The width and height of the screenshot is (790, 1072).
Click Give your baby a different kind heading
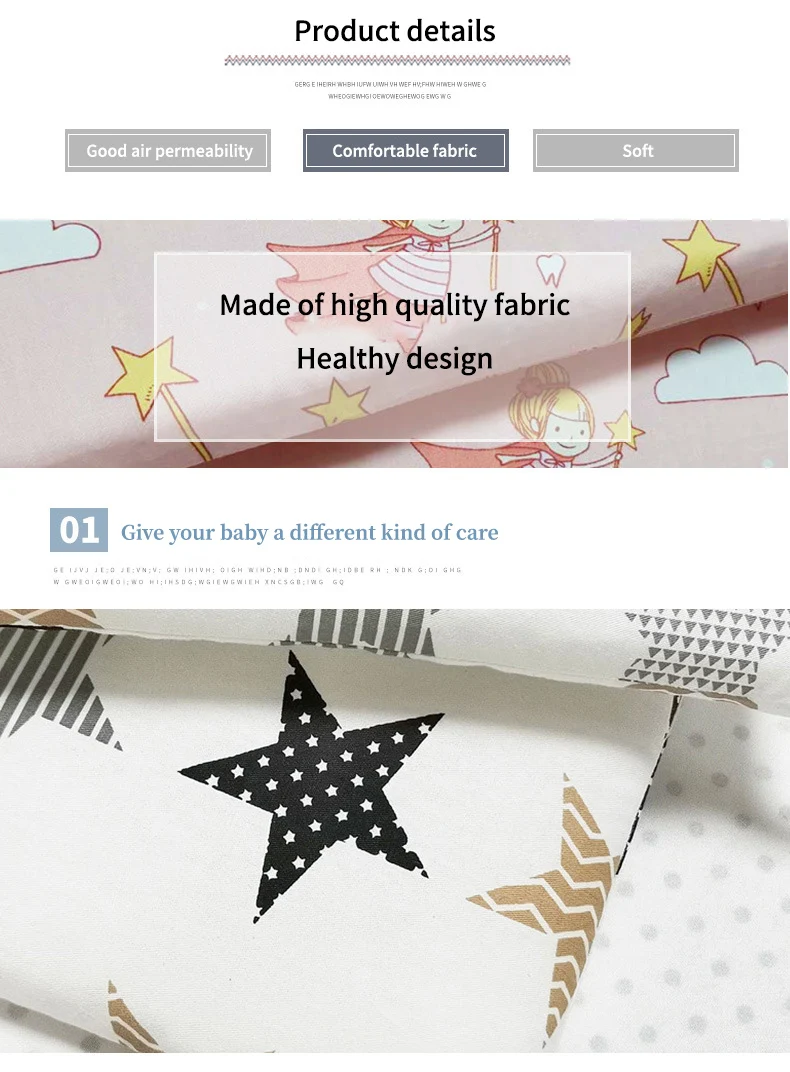(310, 533)
